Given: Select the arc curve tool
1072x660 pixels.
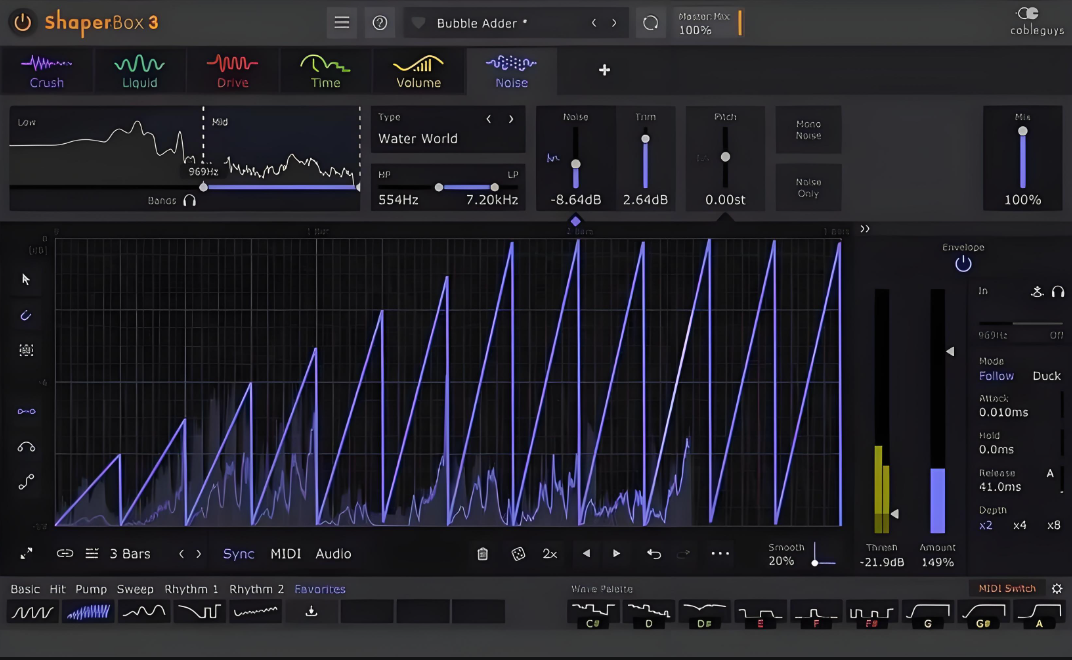Looking at the screenshot, I should click(26, 447).
